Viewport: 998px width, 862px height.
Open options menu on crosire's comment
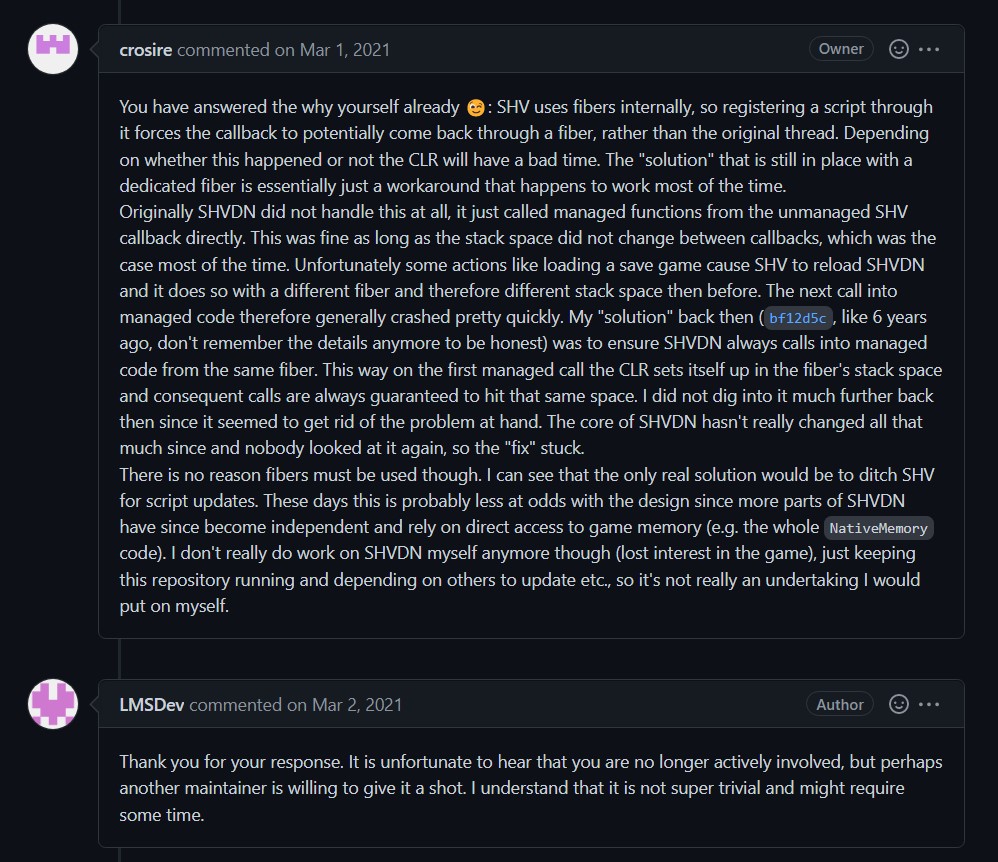click(x=929, y=49)
